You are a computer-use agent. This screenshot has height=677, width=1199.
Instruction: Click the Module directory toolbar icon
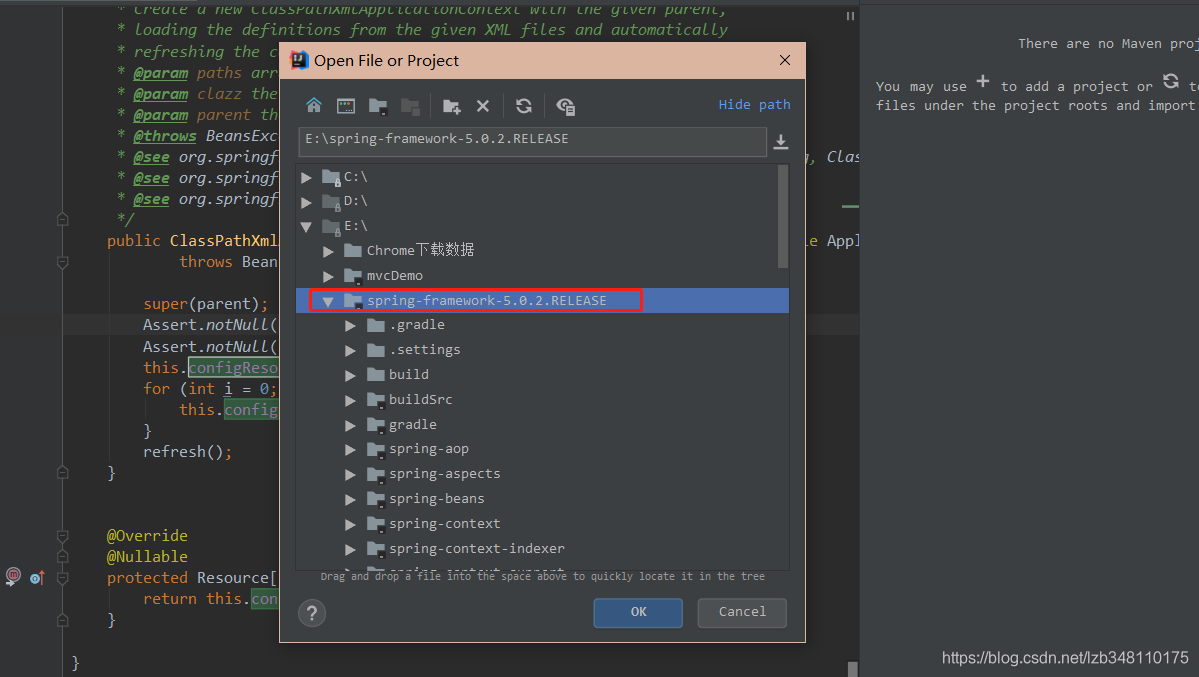coord(411,106)
